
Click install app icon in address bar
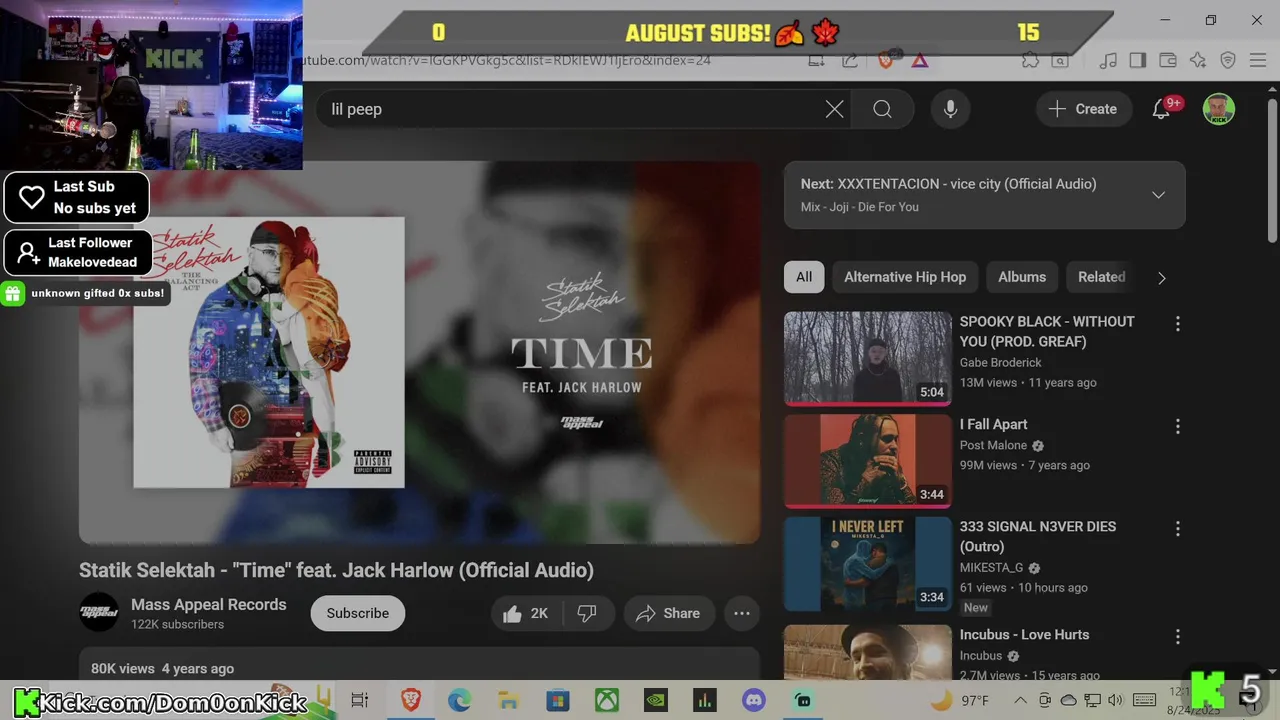(x=817, y=60)
